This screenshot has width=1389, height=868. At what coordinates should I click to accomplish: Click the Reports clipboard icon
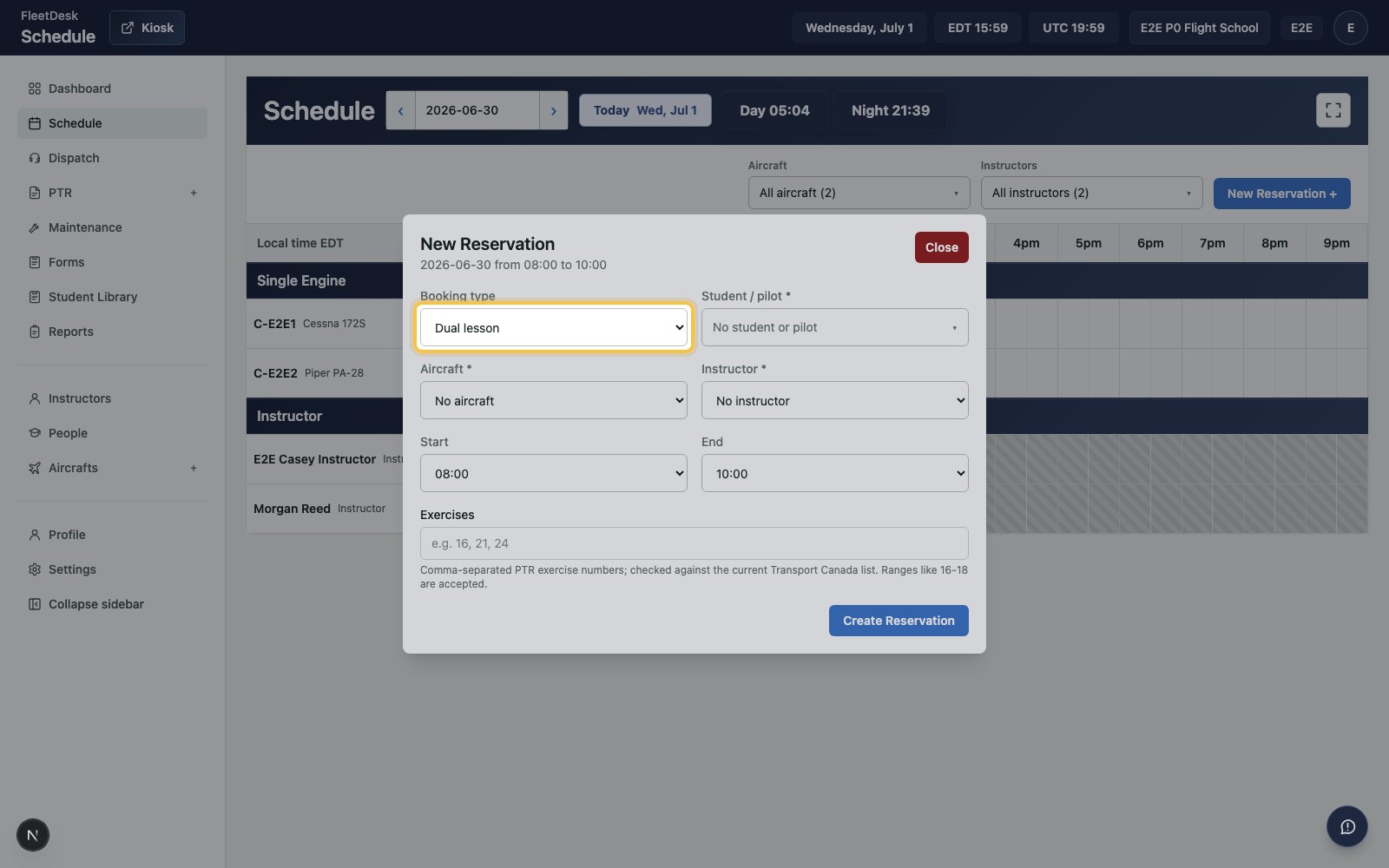[35, 332]
